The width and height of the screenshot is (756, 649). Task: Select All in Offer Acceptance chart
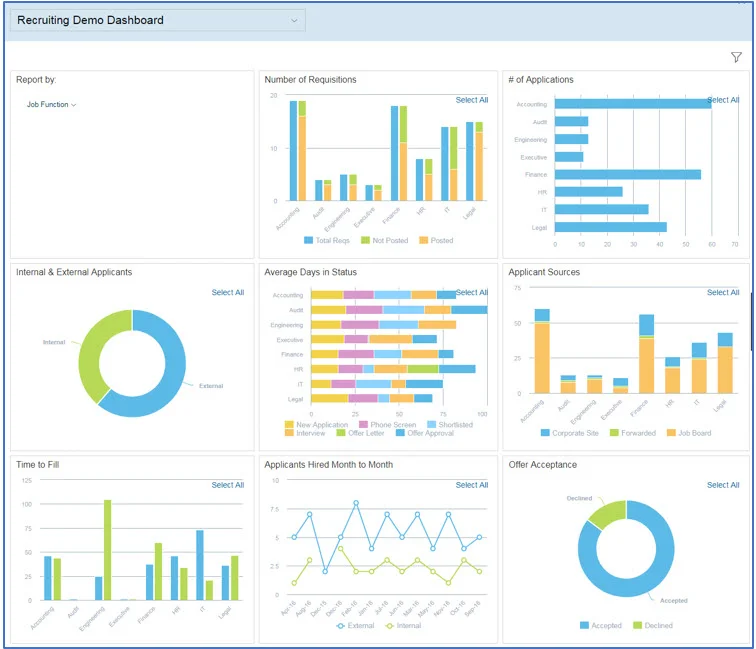tap(723, 485)
